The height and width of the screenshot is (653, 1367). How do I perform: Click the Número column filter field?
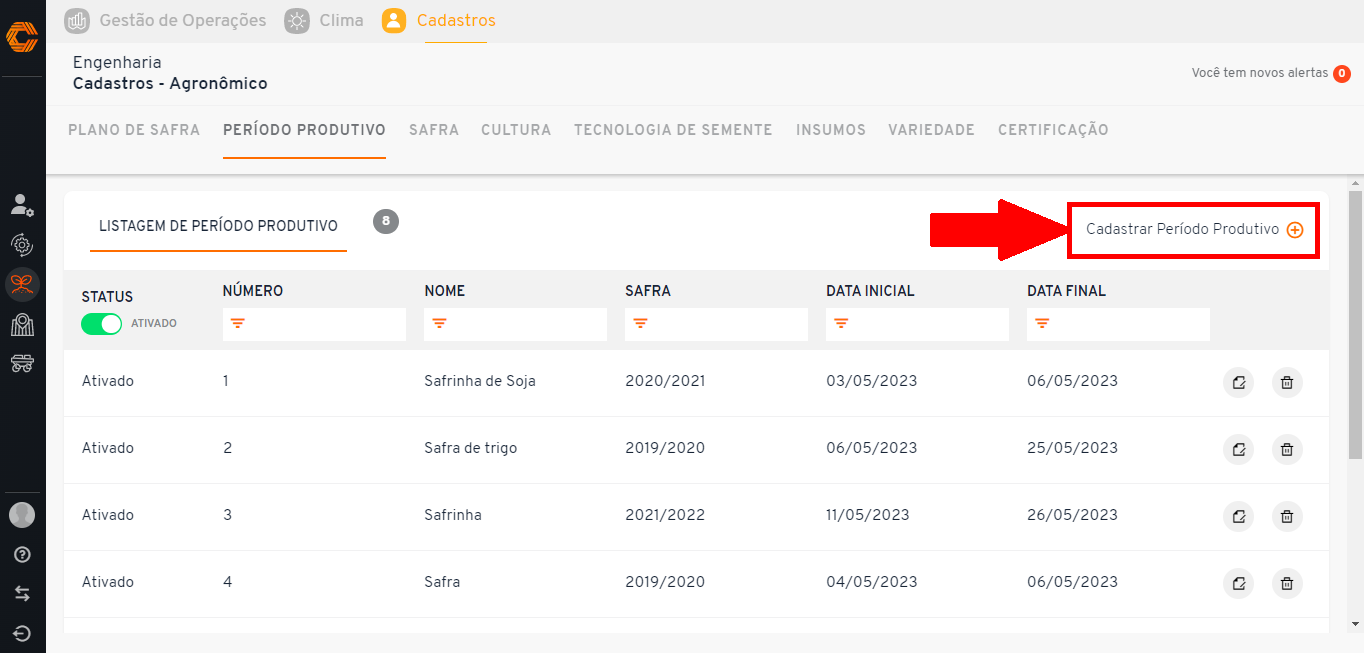pyautogui.click(x=314, y=324)
